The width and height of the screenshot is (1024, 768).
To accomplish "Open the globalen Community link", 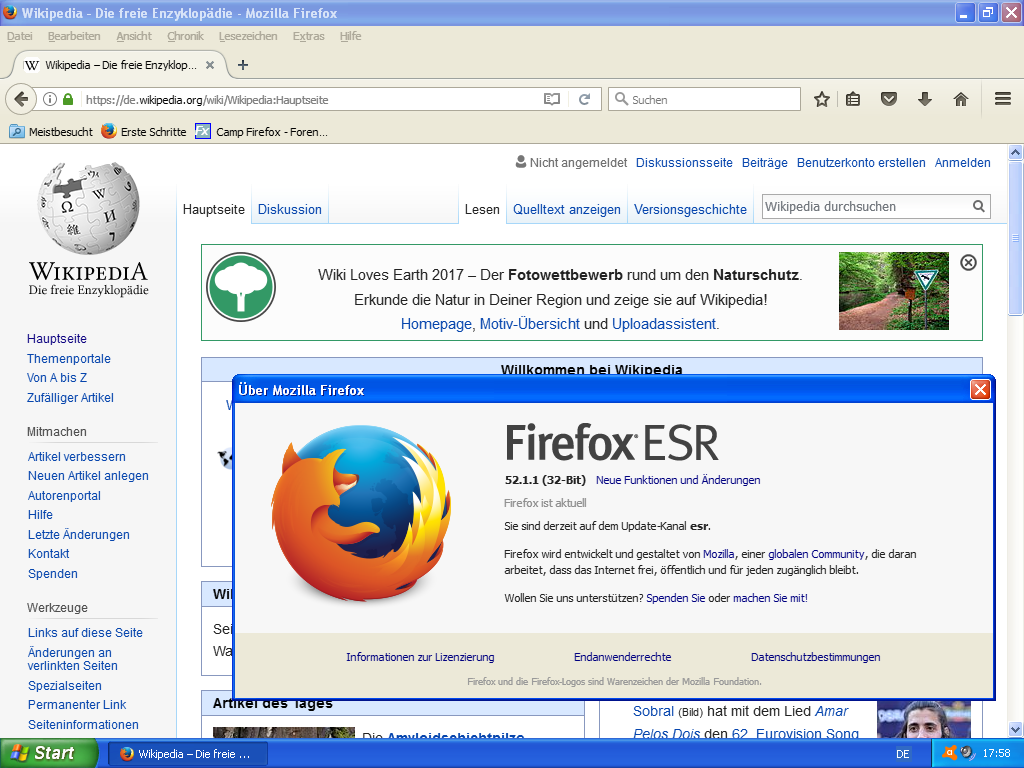I will [816, 554].
